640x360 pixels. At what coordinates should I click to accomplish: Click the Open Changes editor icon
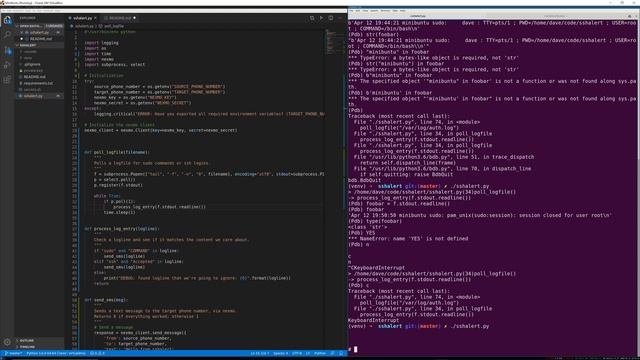pos(312,18)
